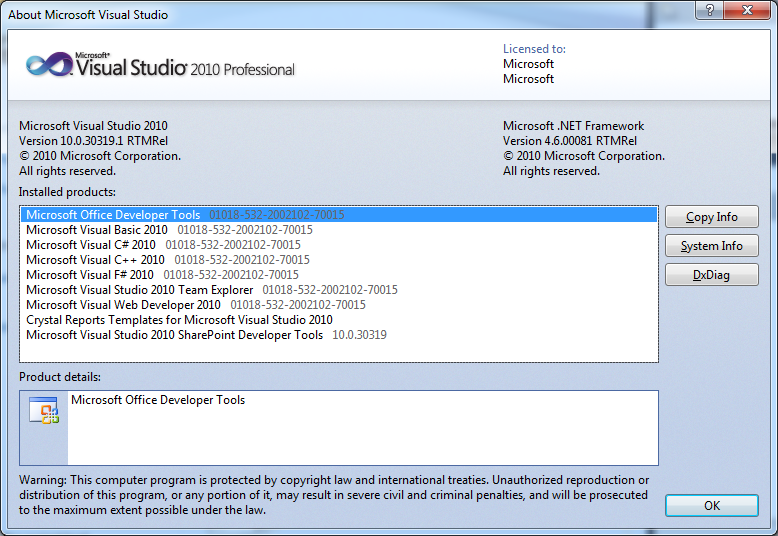The width and height of the screenshot is (778, 536).
Task: Choose Microsoft Visual C# 2010 product
Action: coord(91,245)
